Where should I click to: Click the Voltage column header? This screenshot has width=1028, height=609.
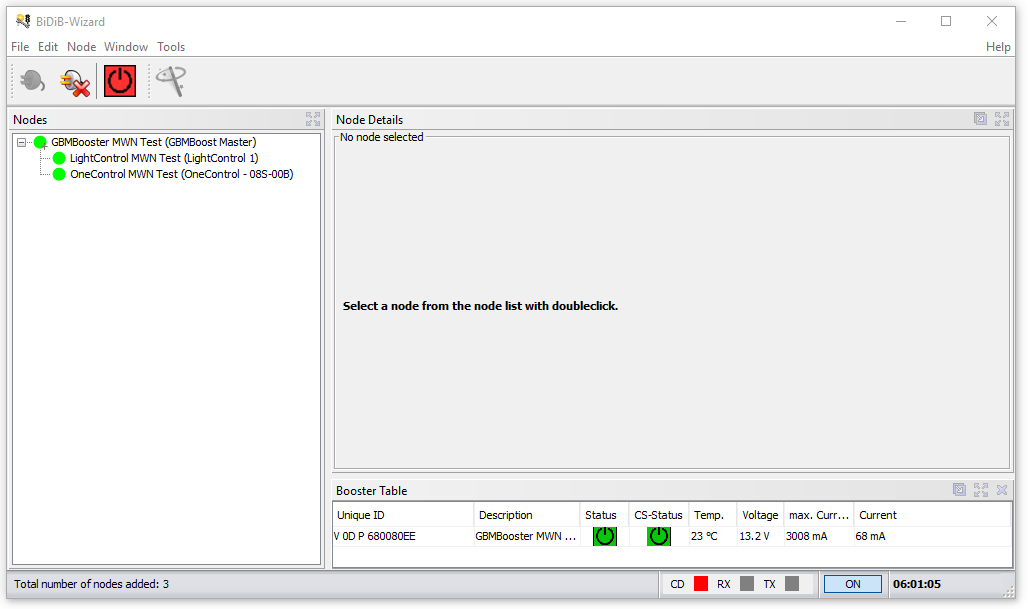point(760,515)
